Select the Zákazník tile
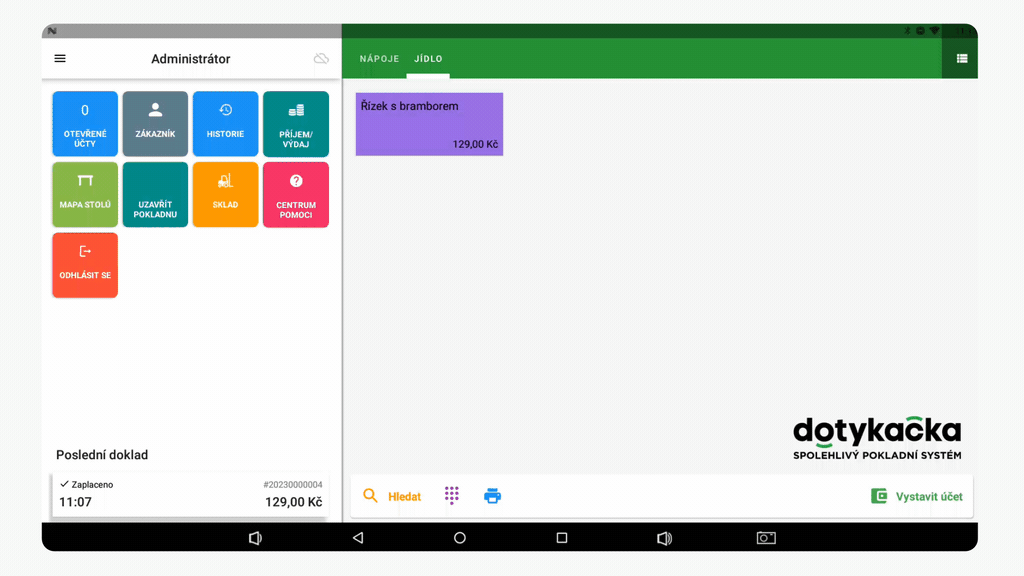The height and width of the screenshot is (576, 1024). coord(155,124)
